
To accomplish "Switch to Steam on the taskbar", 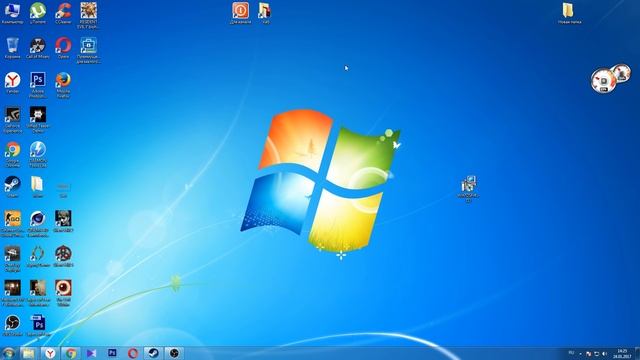I will [x=153, y=353].
